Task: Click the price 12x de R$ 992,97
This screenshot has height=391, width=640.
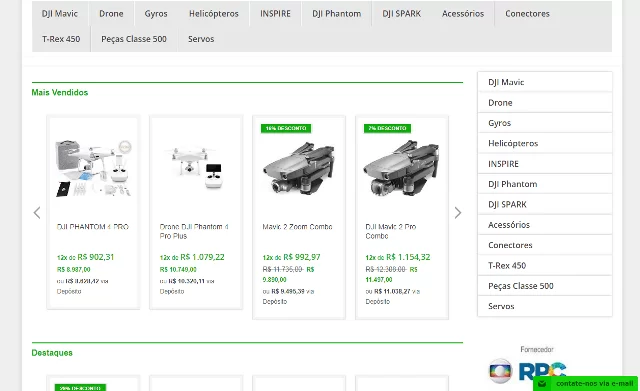Action: 291,257
